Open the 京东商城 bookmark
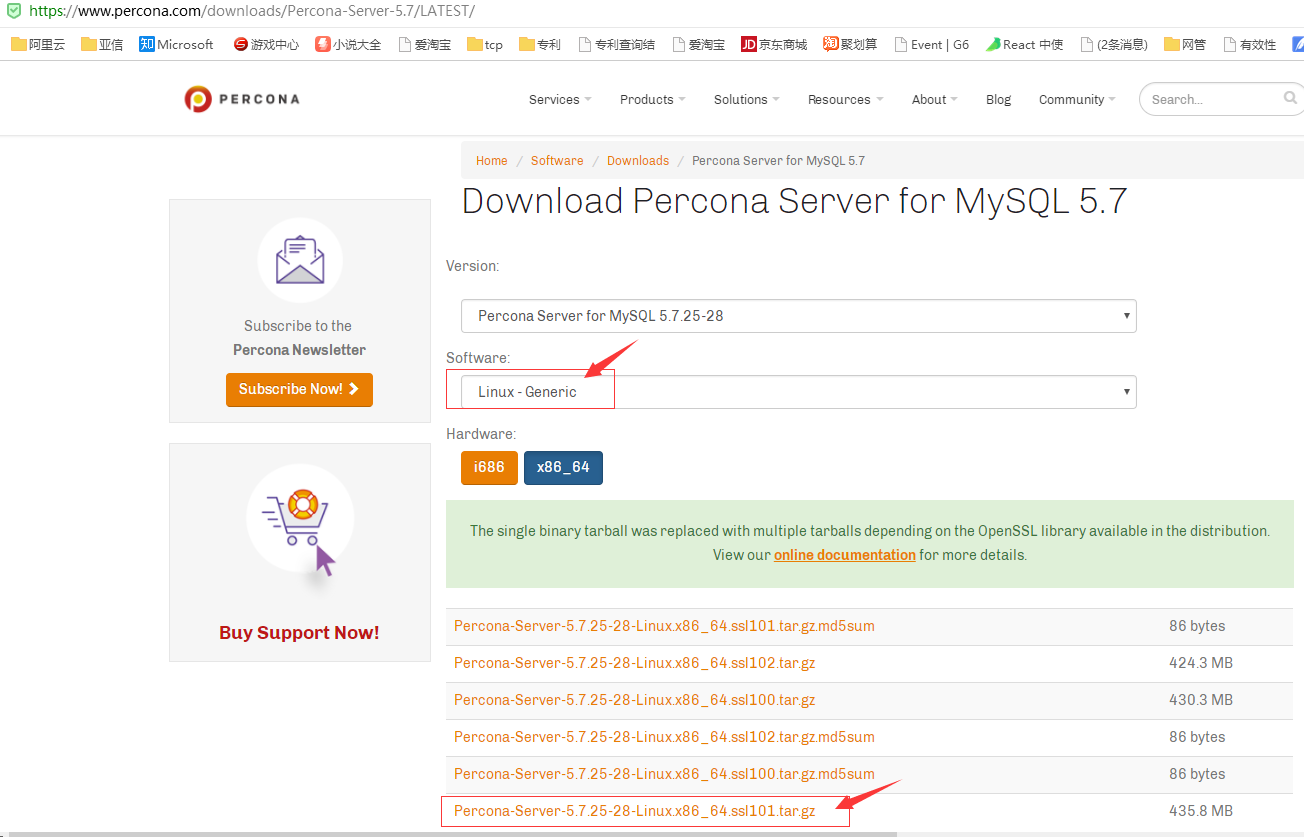 coord(774,44)
